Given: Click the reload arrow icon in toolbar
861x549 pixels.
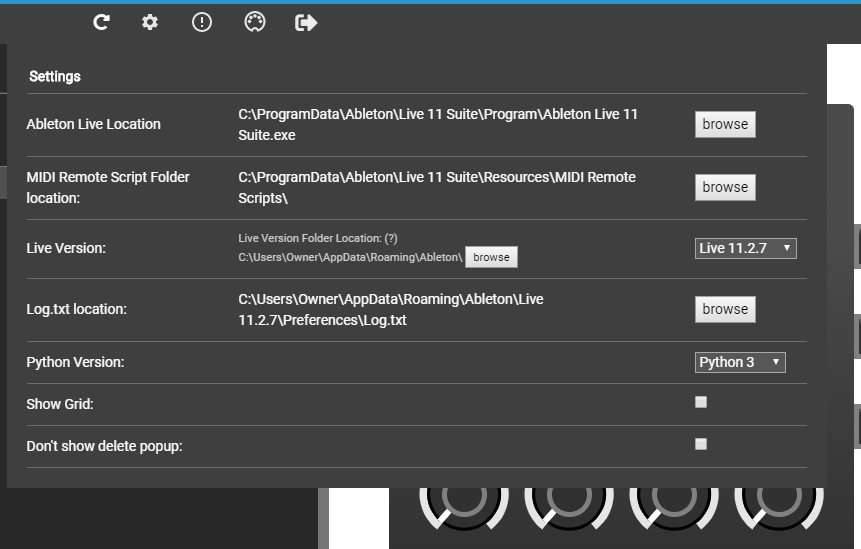Looking at the screenshot, I should pos(101,22).
